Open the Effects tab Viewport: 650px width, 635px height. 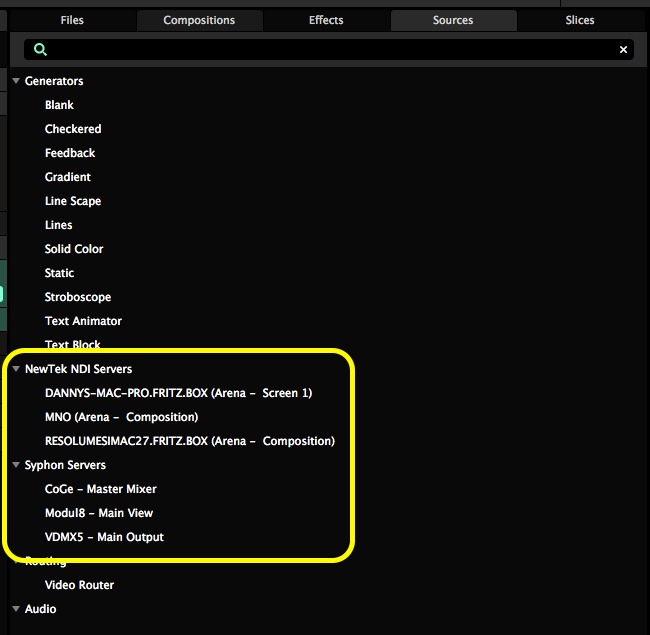coord(326,20)
